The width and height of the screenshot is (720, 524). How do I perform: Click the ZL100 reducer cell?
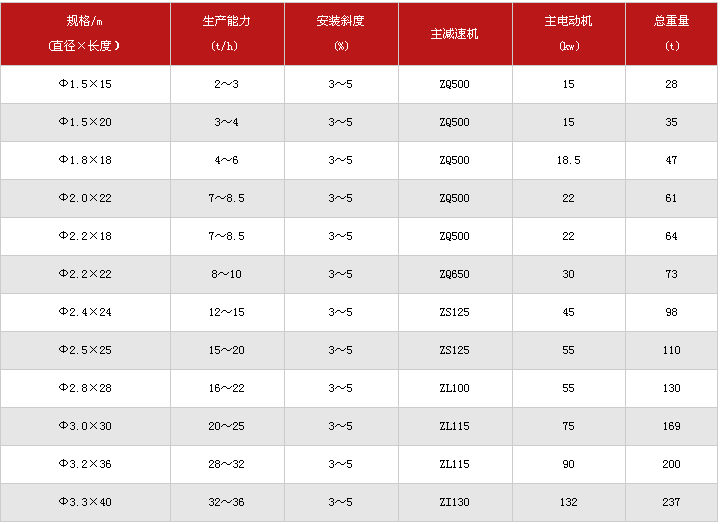tap(454, 388)
